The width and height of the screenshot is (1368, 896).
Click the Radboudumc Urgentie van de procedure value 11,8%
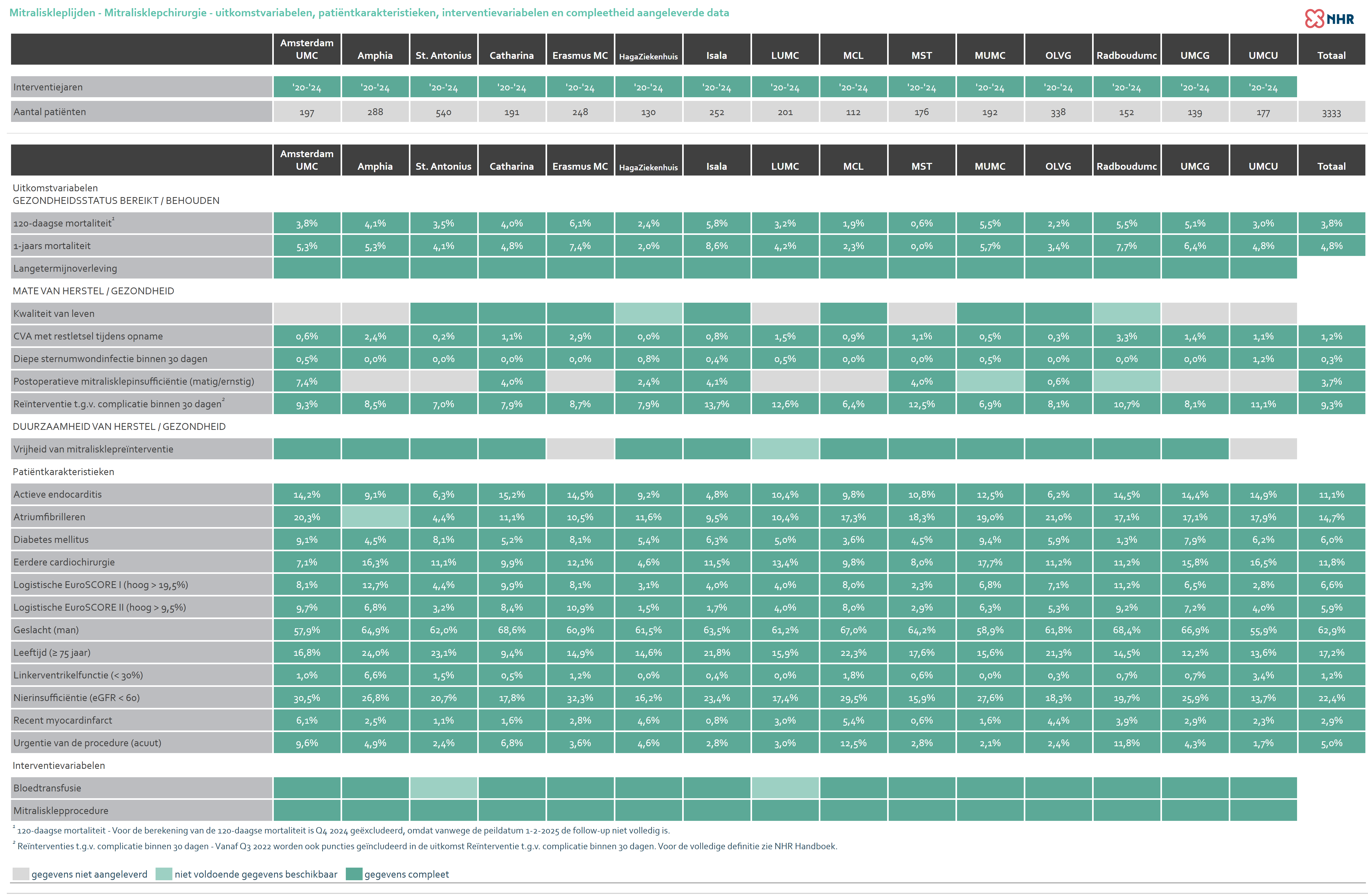coord(1126,743)
